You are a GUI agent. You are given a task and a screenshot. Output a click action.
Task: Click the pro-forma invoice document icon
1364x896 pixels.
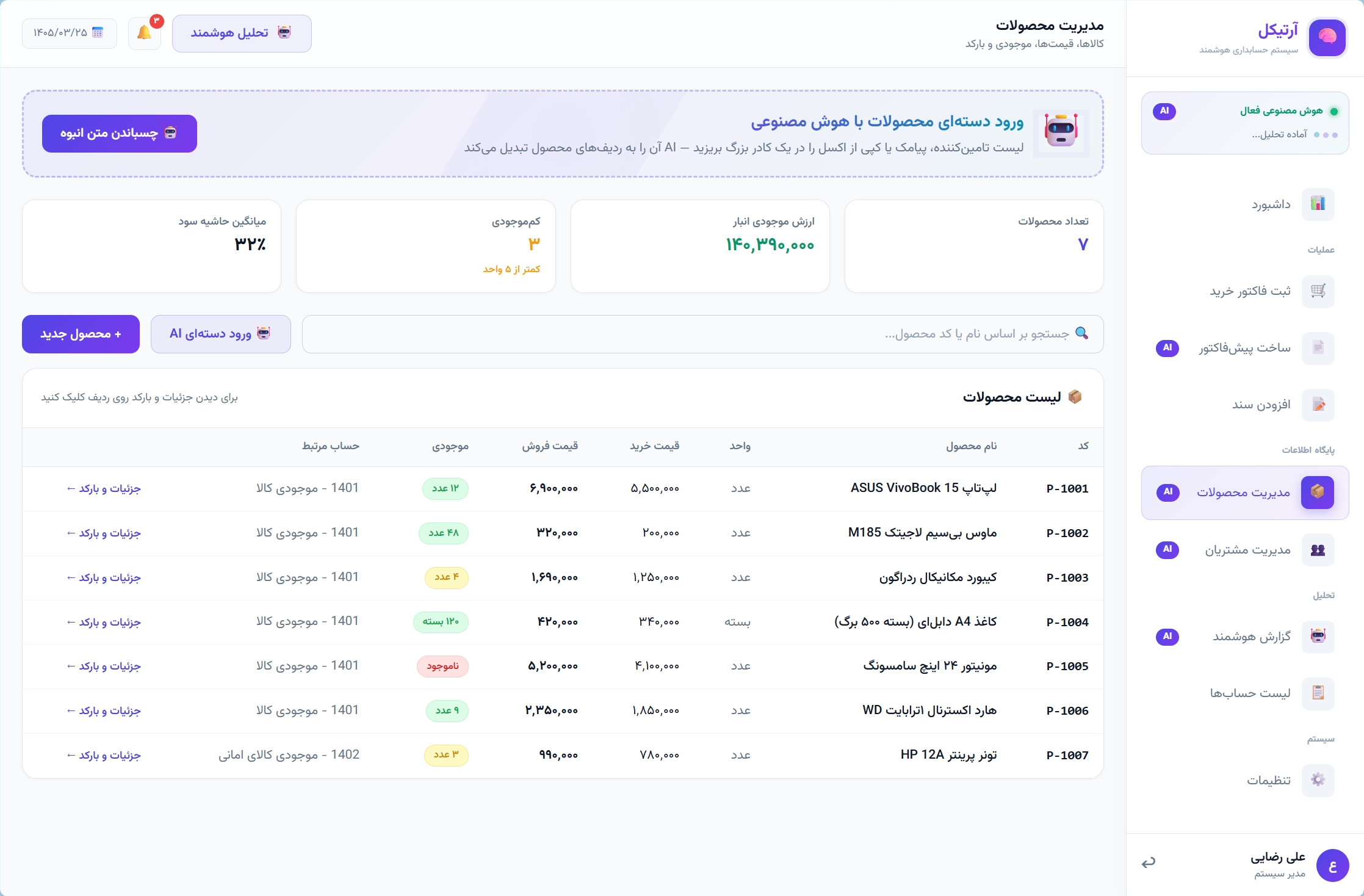point(1318,348)
